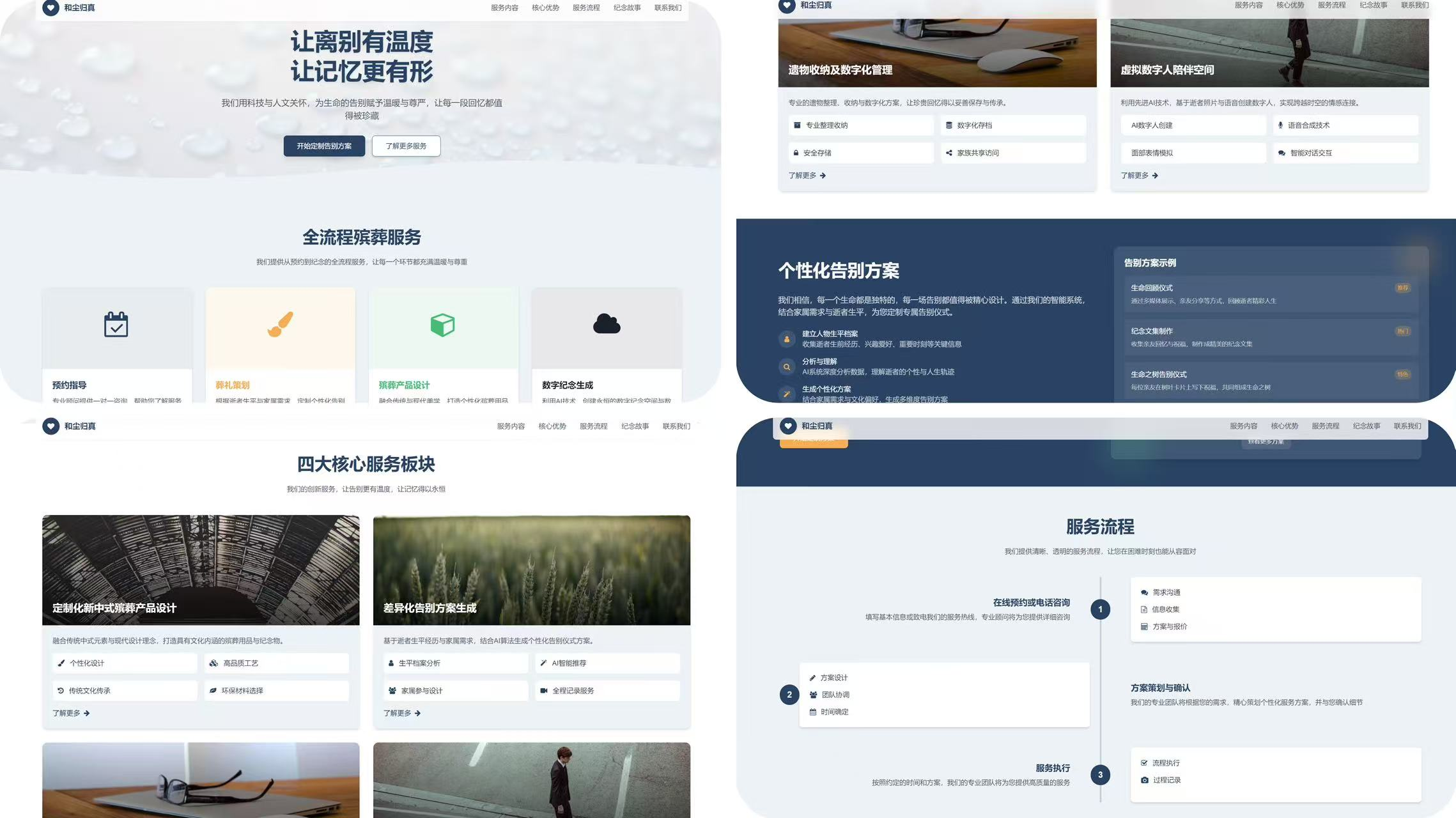
Task: Click the chat icon beside 需求沟通
Action: coord(1145,592)
